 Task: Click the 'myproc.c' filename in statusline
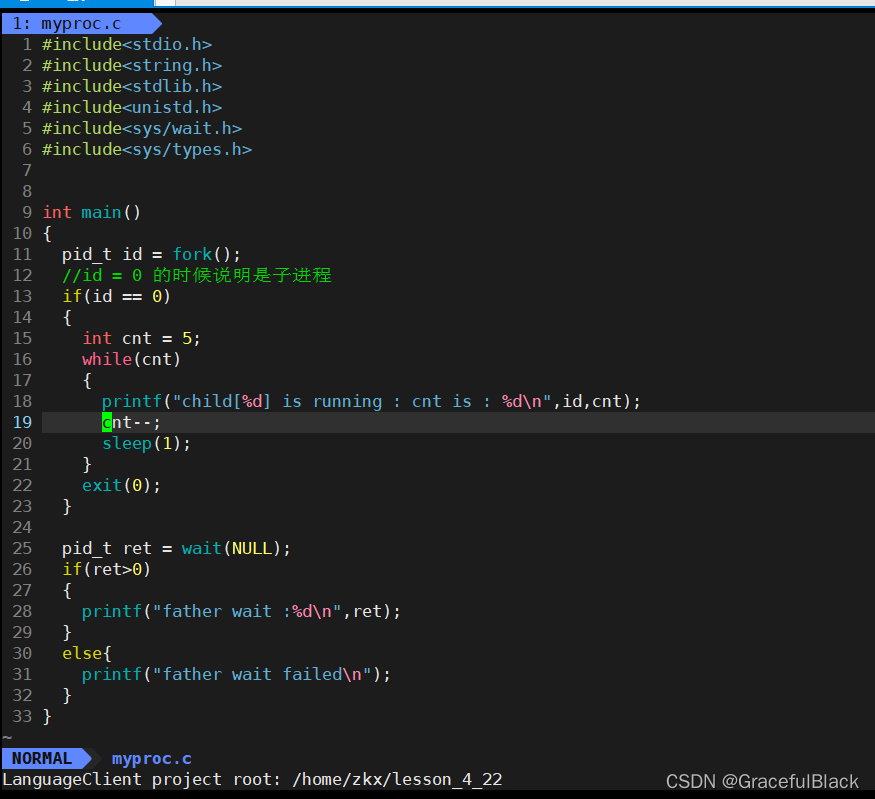tap(152, 759)
